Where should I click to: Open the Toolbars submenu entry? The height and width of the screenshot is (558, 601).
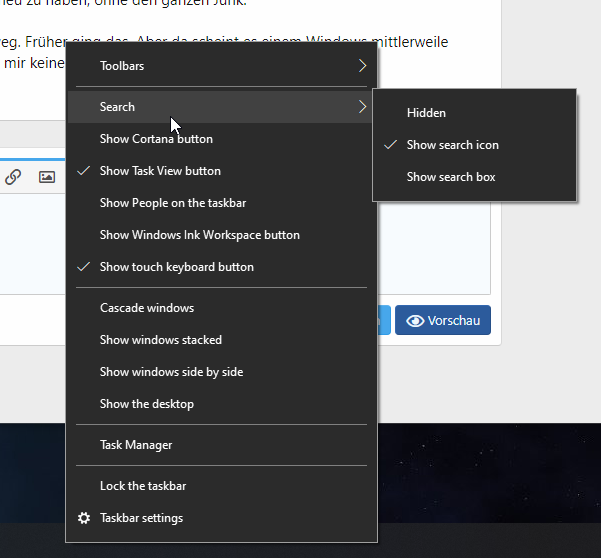(x=221, y=66)
